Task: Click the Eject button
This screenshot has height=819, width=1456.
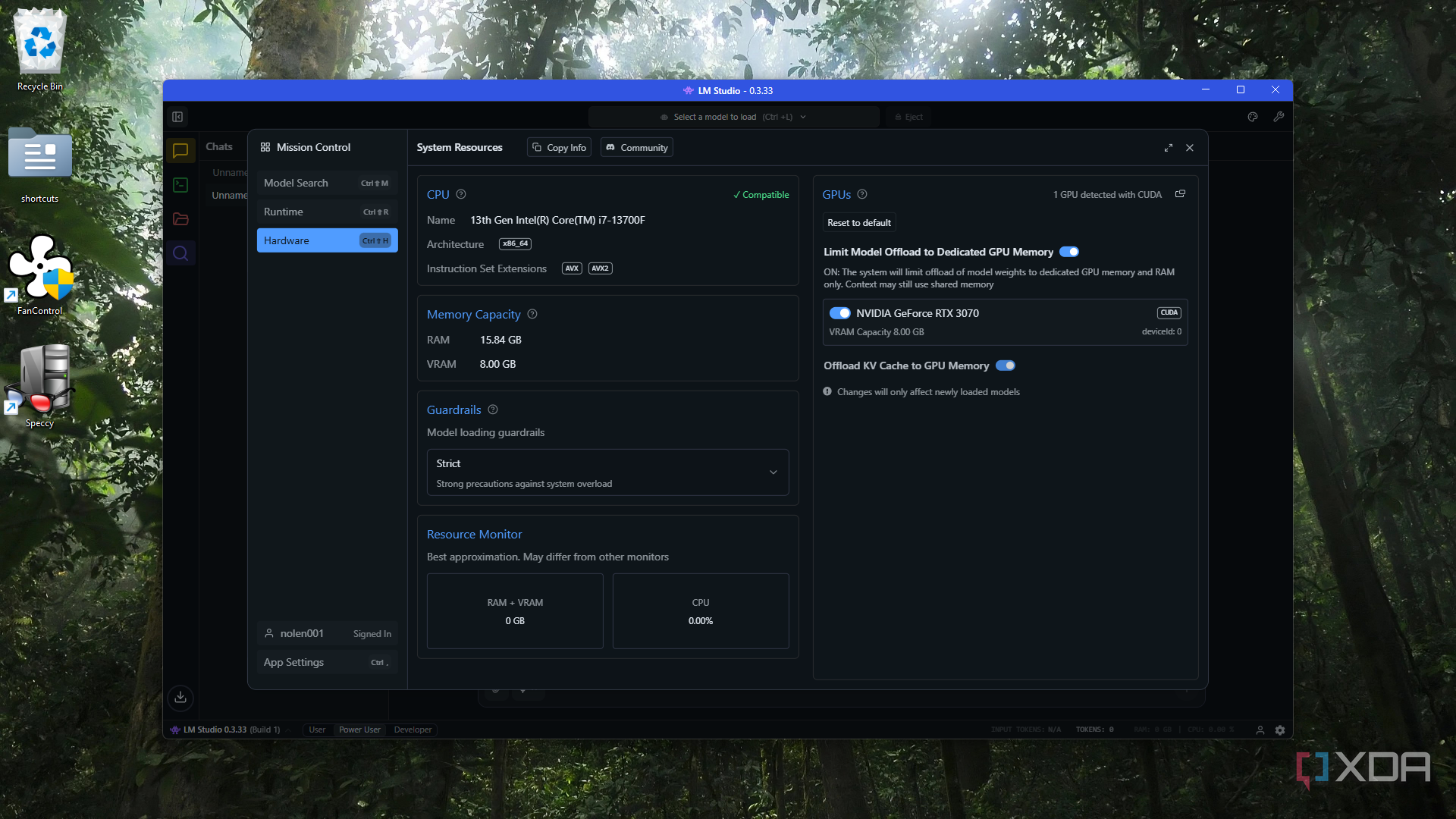Action: (908, 117)
